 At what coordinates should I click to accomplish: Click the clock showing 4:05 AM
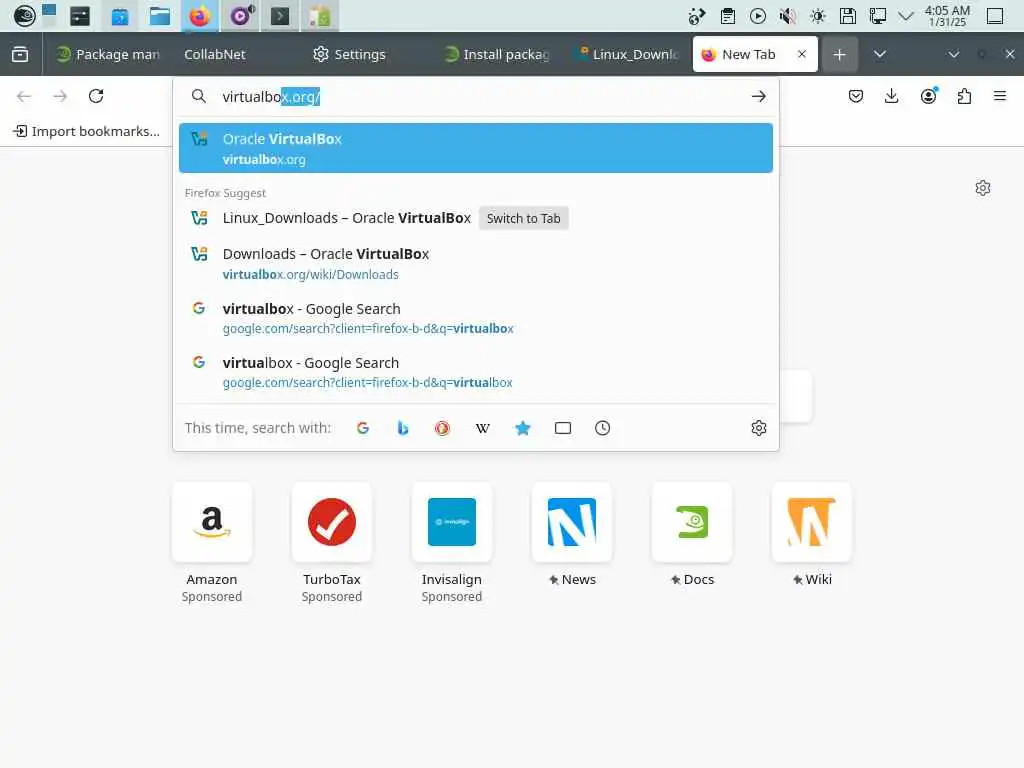pyautogui.click(x=947, y=16)
